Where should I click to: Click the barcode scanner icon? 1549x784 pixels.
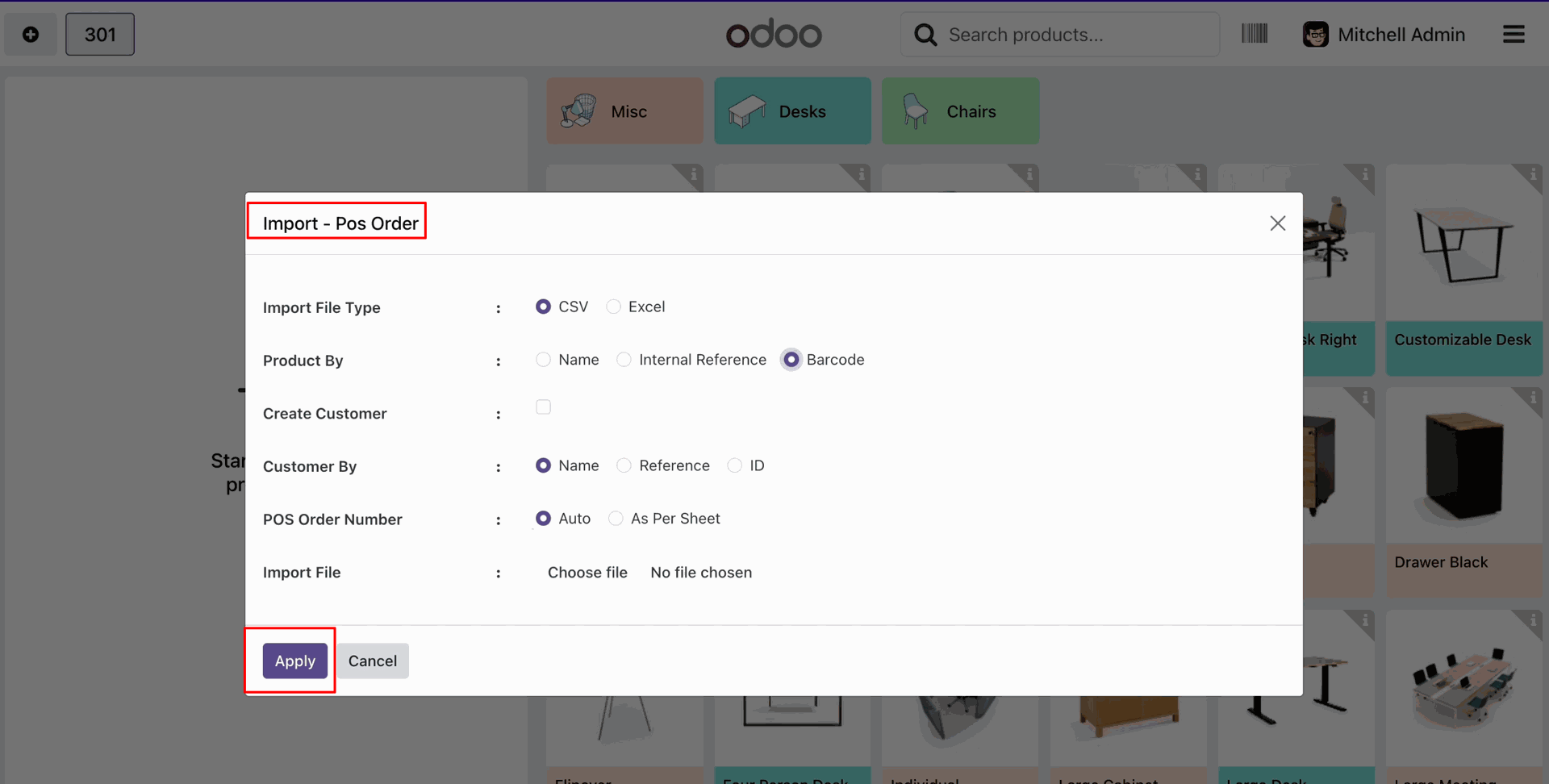(1255, 34)
